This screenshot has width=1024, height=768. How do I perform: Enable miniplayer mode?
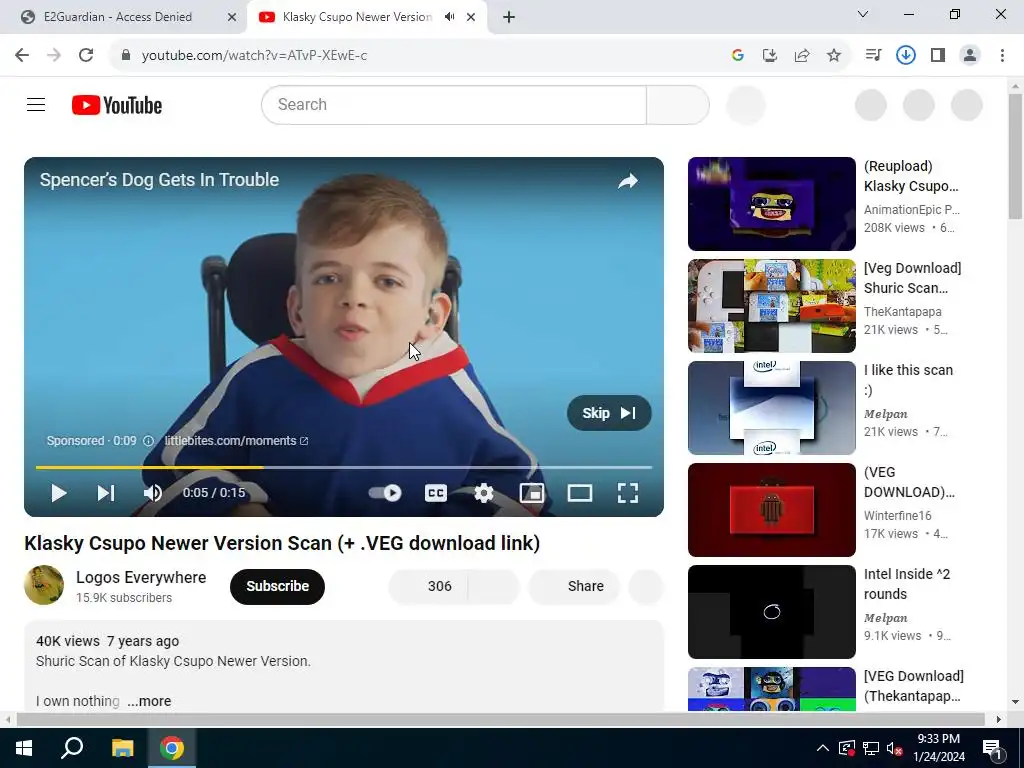[x=532, y=493]
